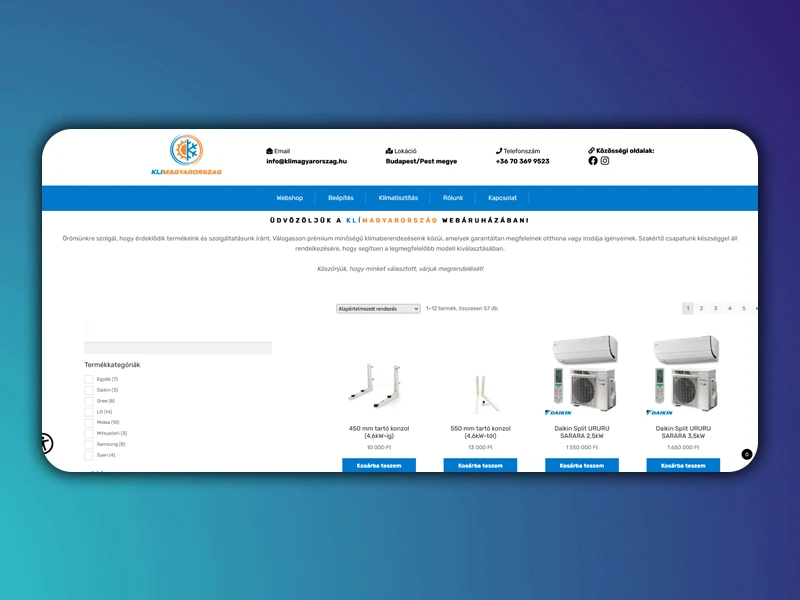Image resolution: width=800 pixels, height=600 pixels.
Task: Open the Instagram social page icon
Action: pyautogui.click(x=605, y=161)
